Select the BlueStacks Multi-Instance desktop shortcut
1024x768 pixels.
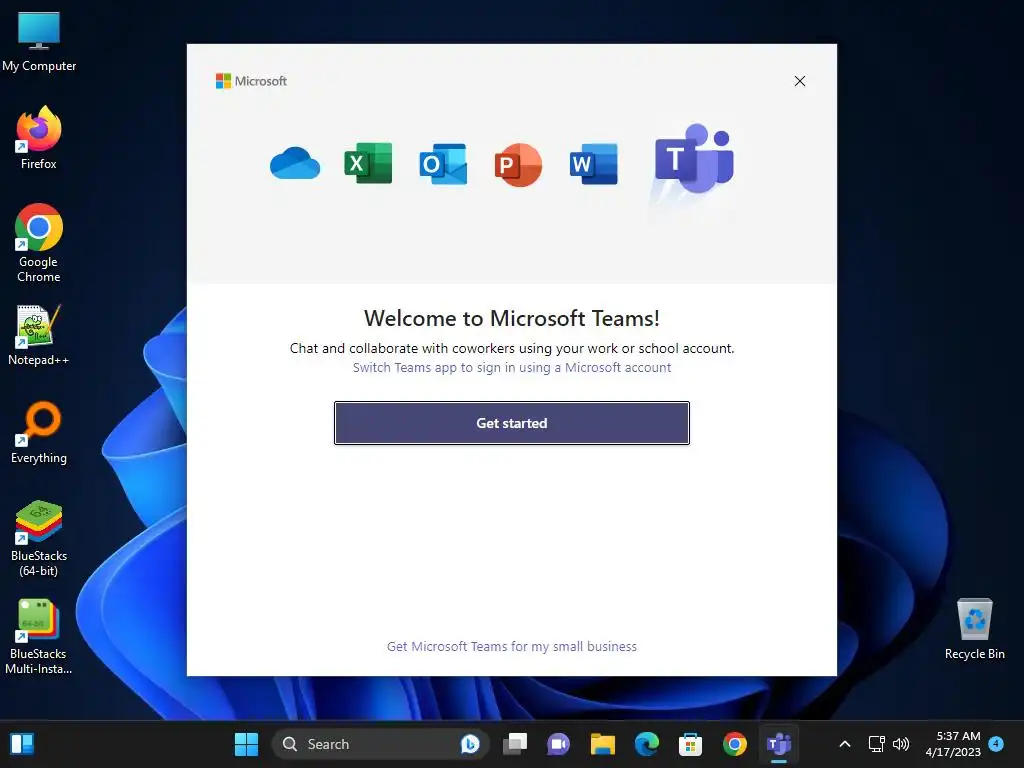click(x=39, y=637)
